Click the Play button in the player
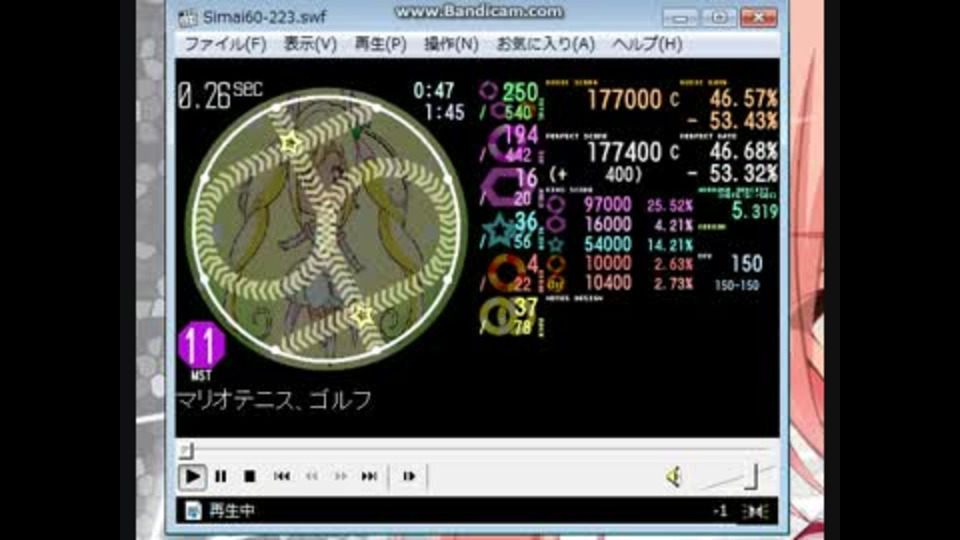 pyautogui.click(x=192, y=476)
